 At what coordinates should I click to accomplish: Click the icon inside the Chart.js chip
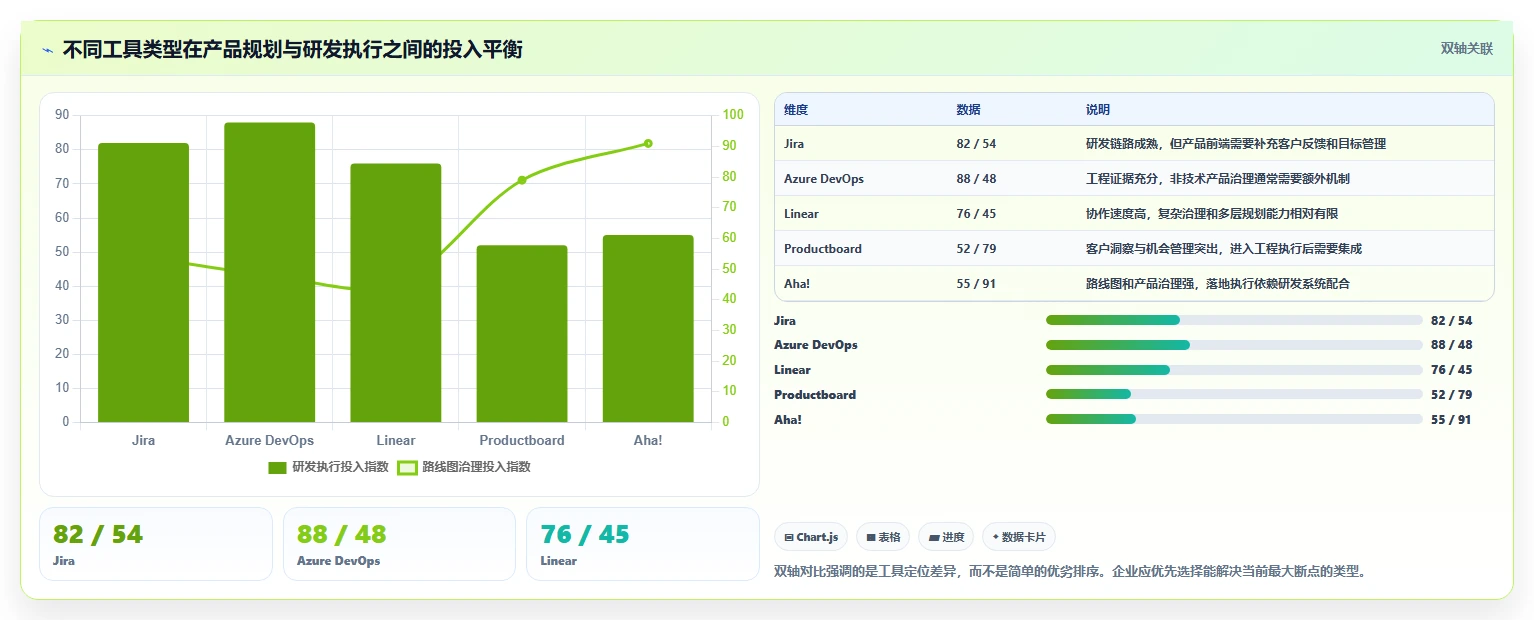[x=789, y=538]
